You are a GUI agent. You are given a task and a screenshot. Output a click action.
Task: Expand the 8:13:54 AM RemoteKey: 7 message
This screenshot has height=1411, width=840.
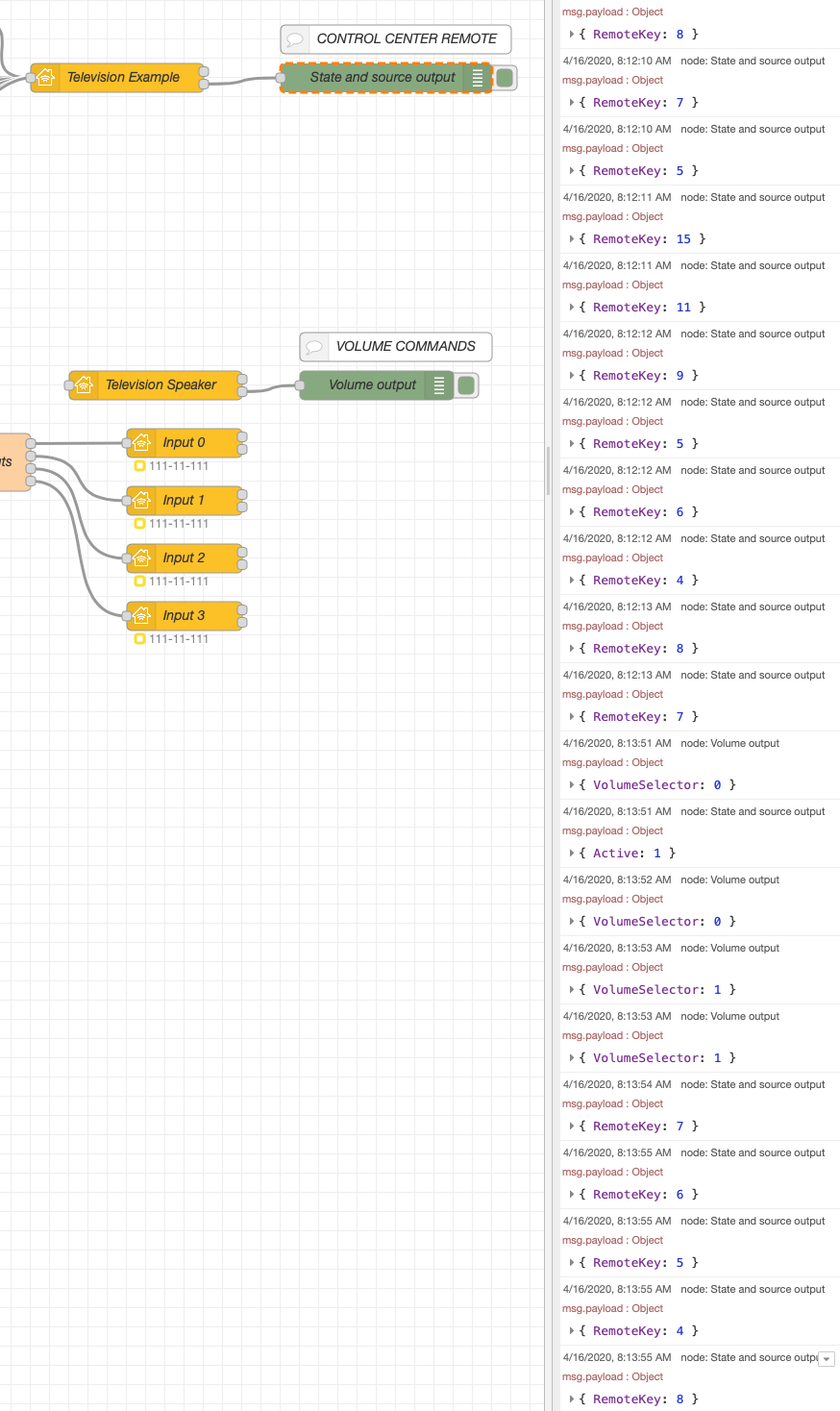click(x=572, y=1126)
